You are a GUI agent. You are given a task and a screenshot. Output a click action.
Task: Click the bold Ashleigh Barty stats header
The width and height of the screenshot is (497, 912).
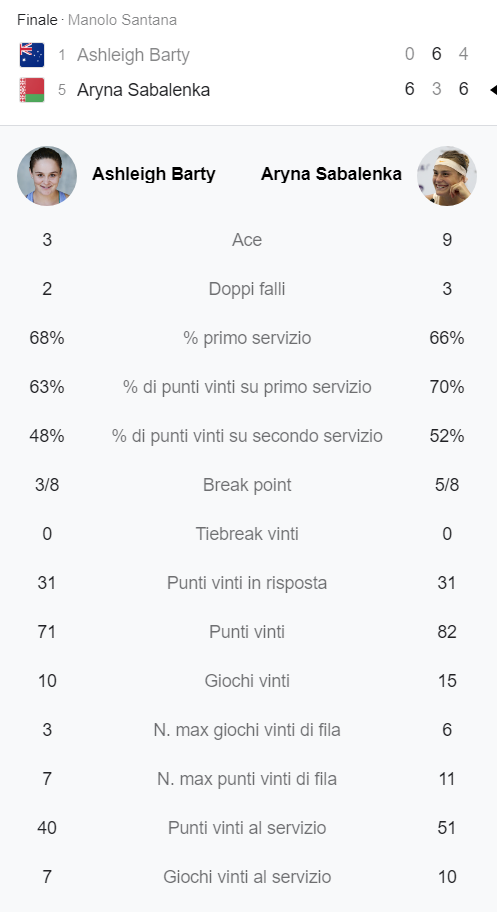click(154, 174)
